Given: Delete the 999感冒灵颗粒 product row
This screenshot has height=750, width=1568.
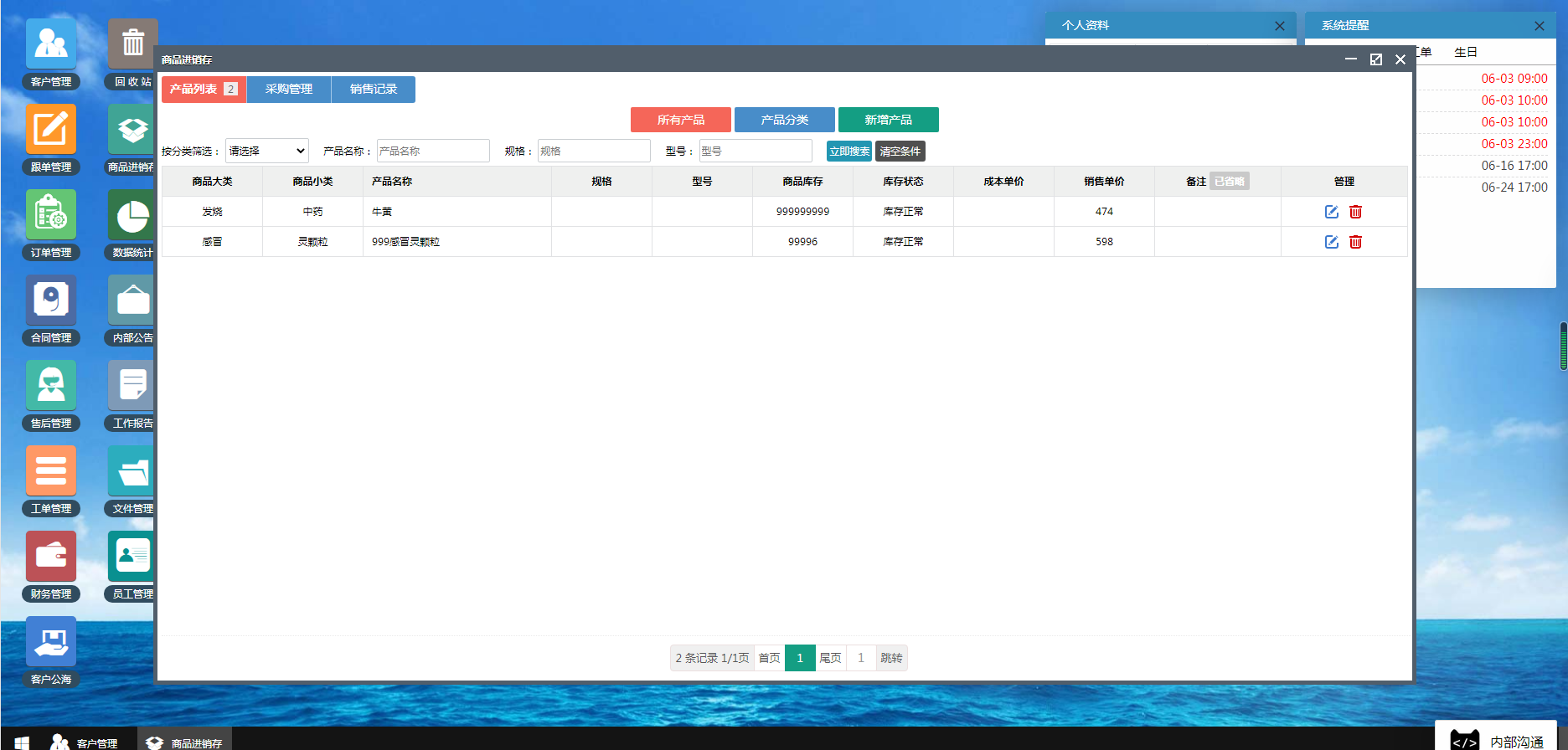Looking at the screenshot, I should [1355, 242].
